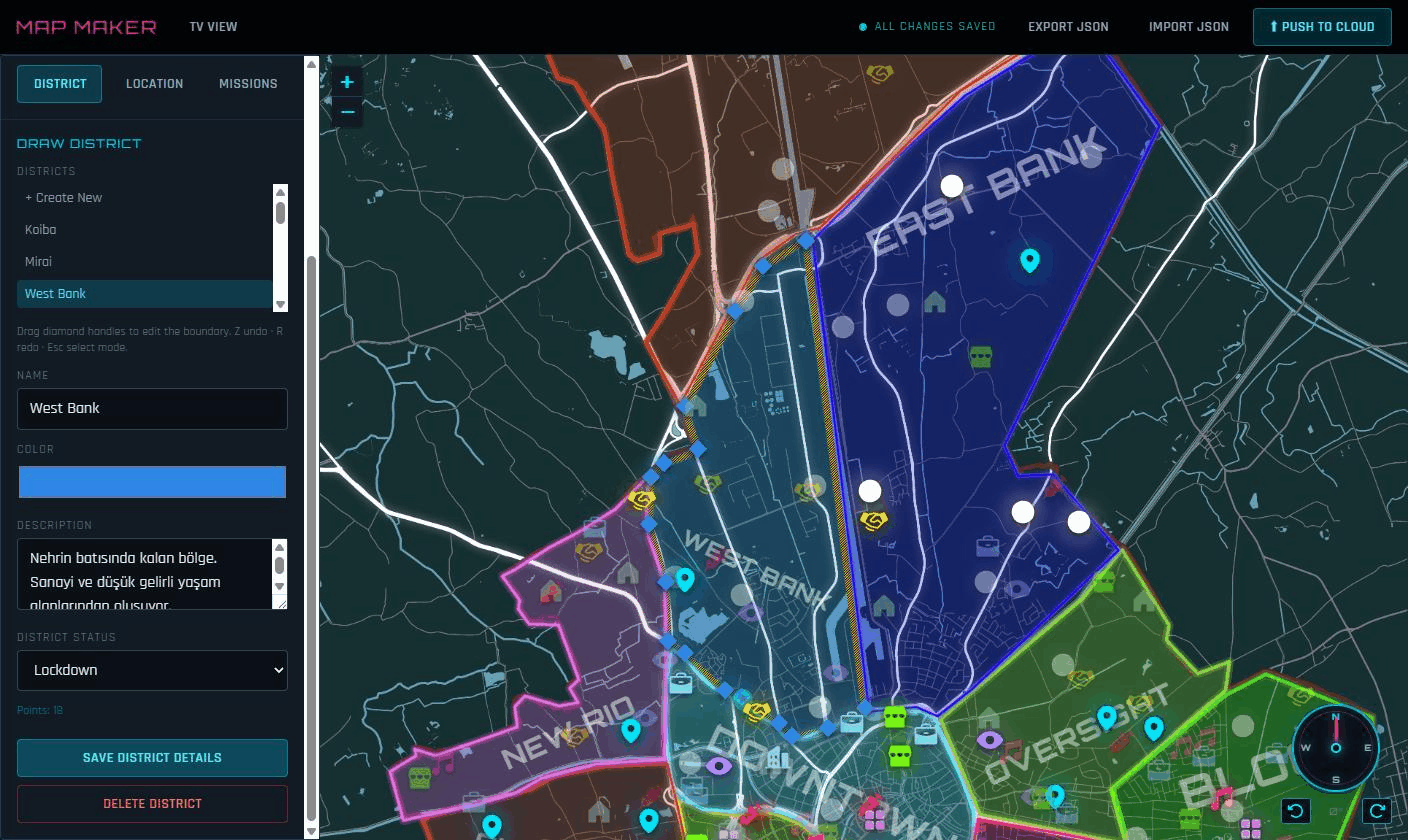1408x840 pixels.
Task: Click the compass widget on the map
Action: tap(1335, 748)
